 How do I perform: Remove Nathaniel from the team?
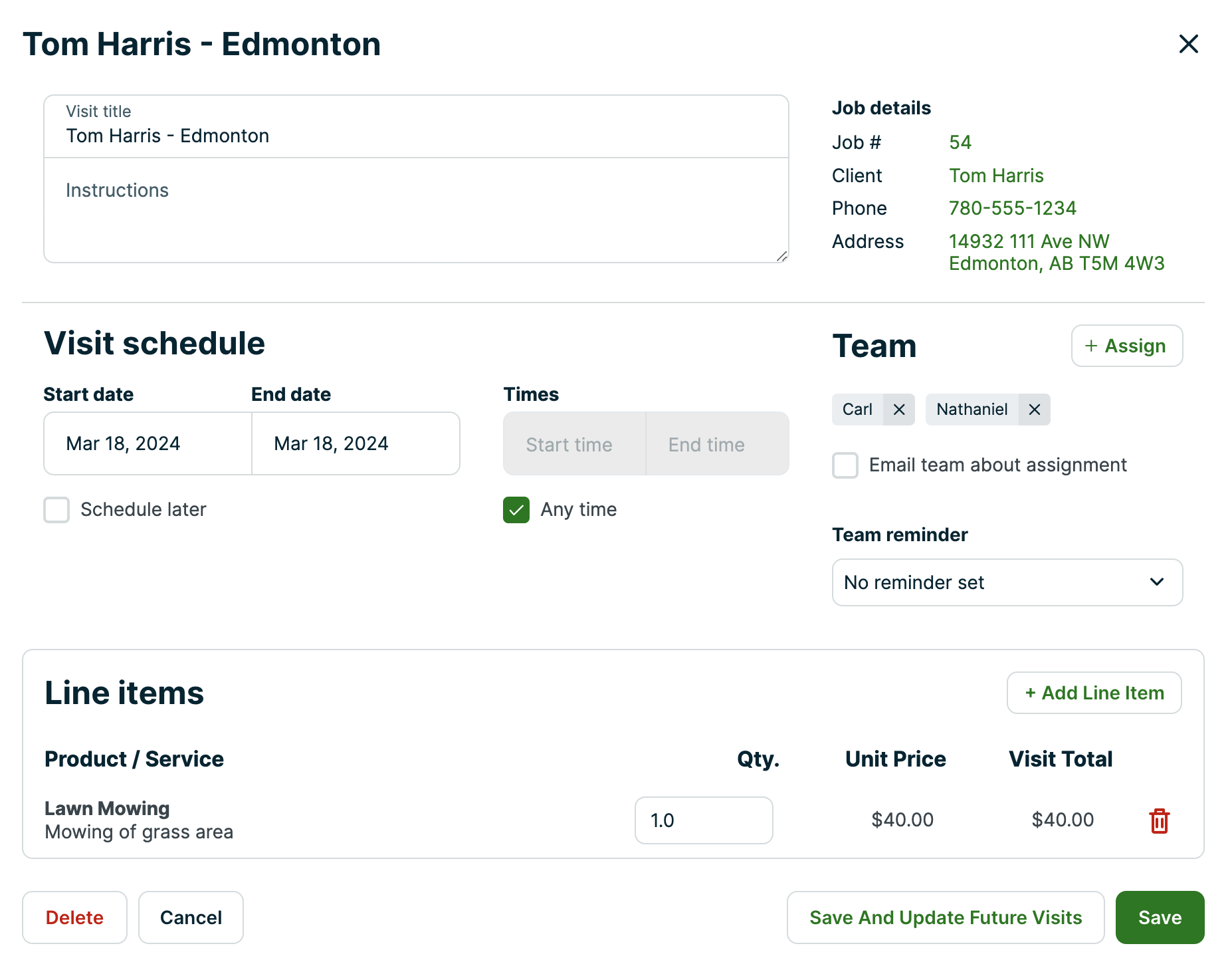1035,410
